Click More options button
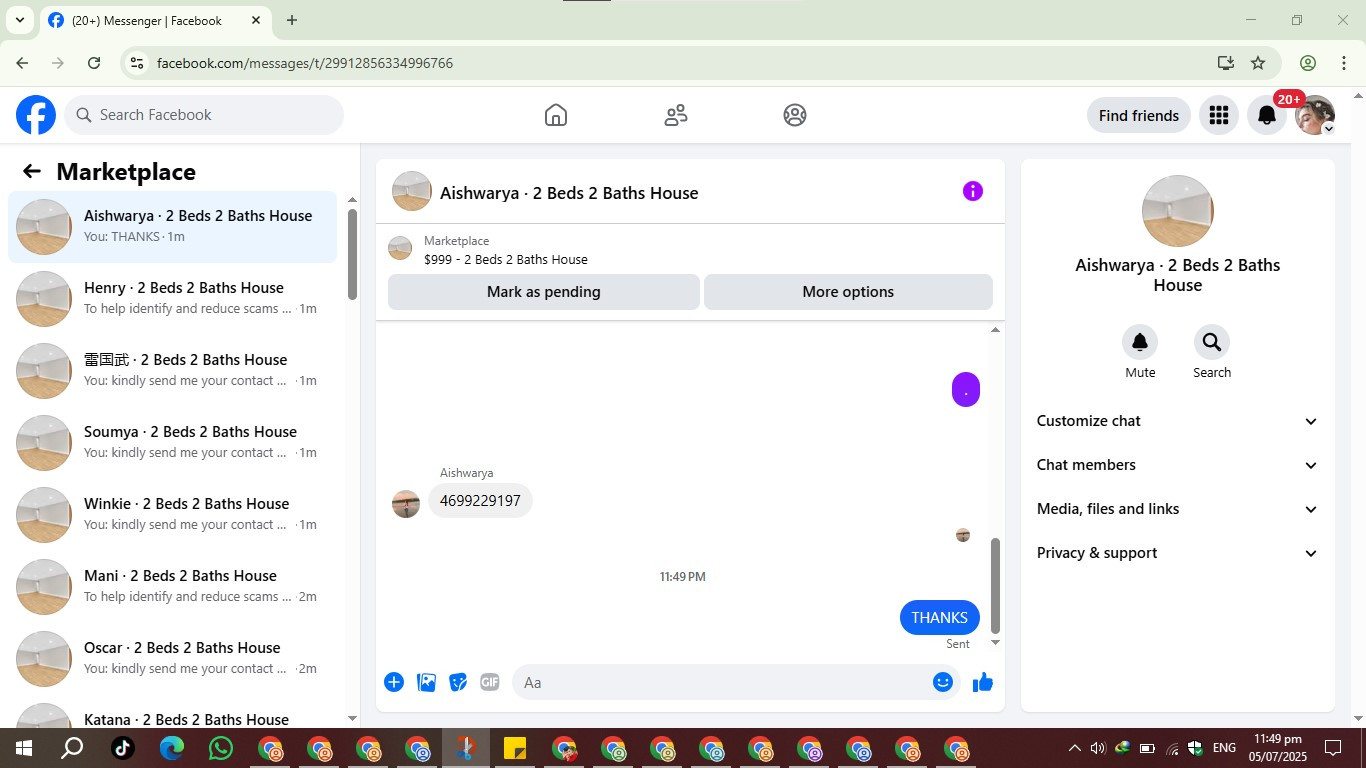1366x768 pixels. click(848, 292)
